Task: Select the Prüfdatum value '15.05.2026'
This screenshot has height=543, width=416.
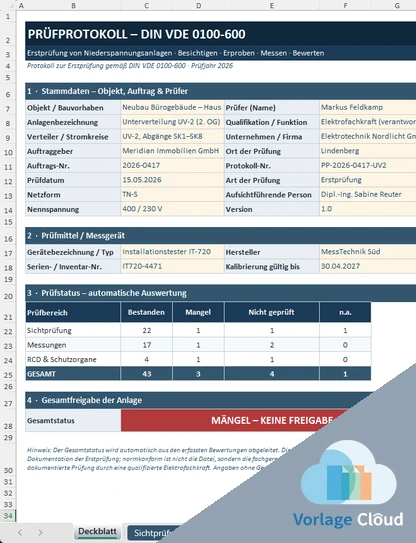Action: (172, 180)
